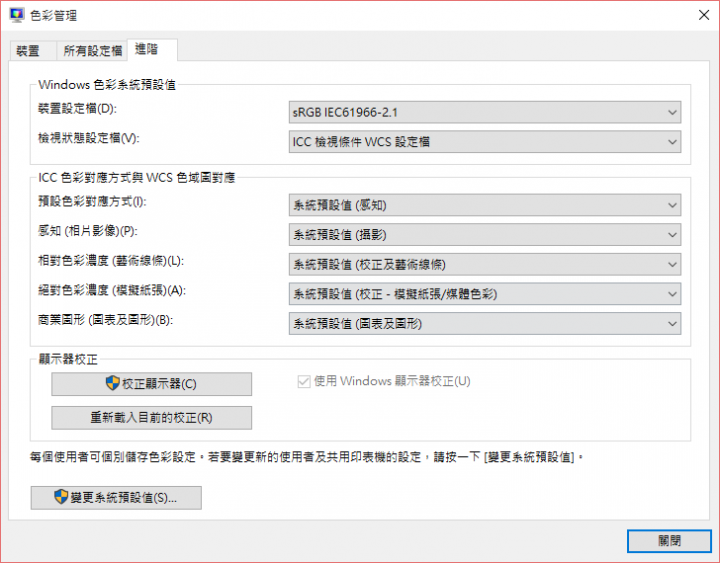Click the 裝置設定檔(D): label
This screenshot has width=720, height=563.
point(77,109)
